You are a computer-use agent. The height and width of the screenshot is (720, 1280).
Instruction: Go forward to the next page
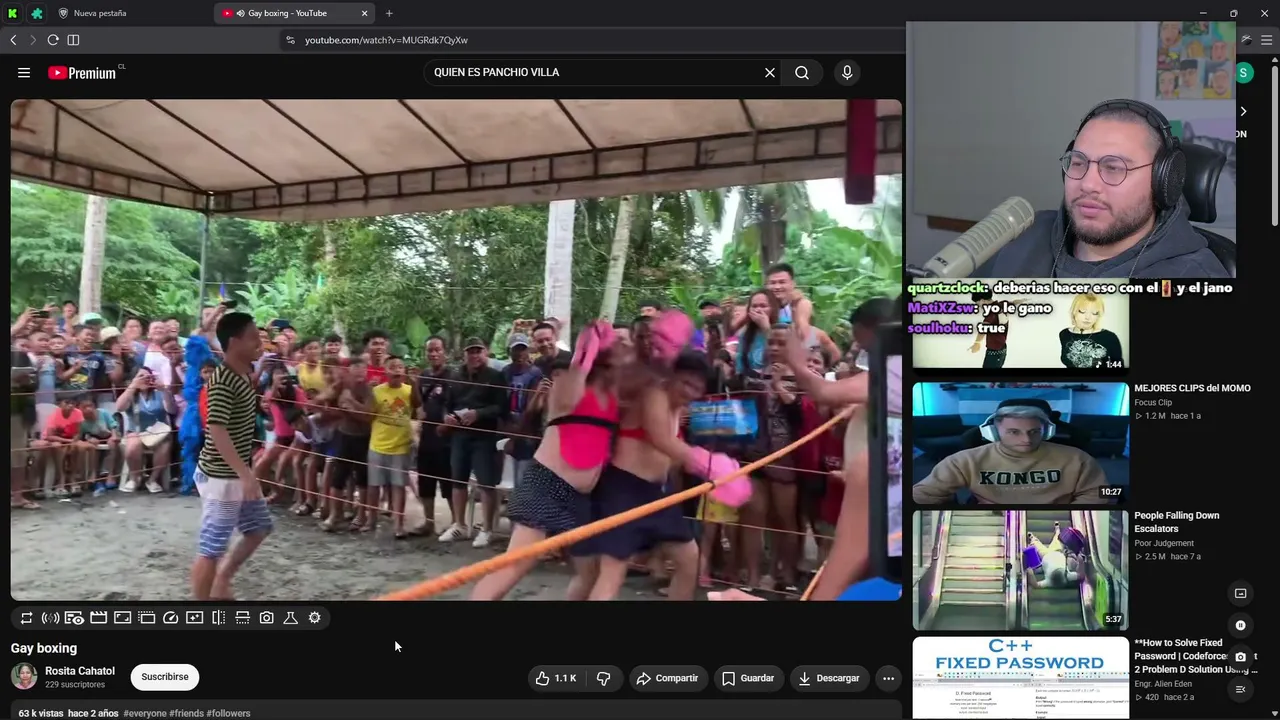pyautogui.click(x=32, y=40)
